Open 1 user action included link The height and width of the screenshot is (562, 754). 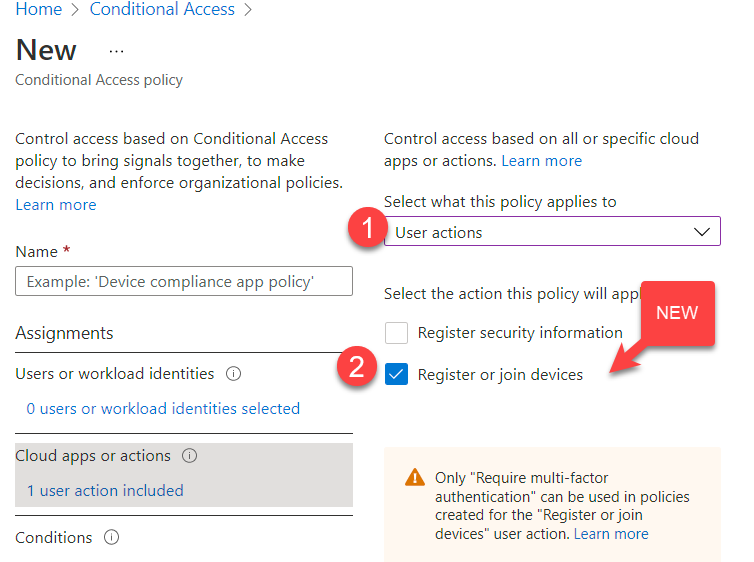tap(105, 490)
